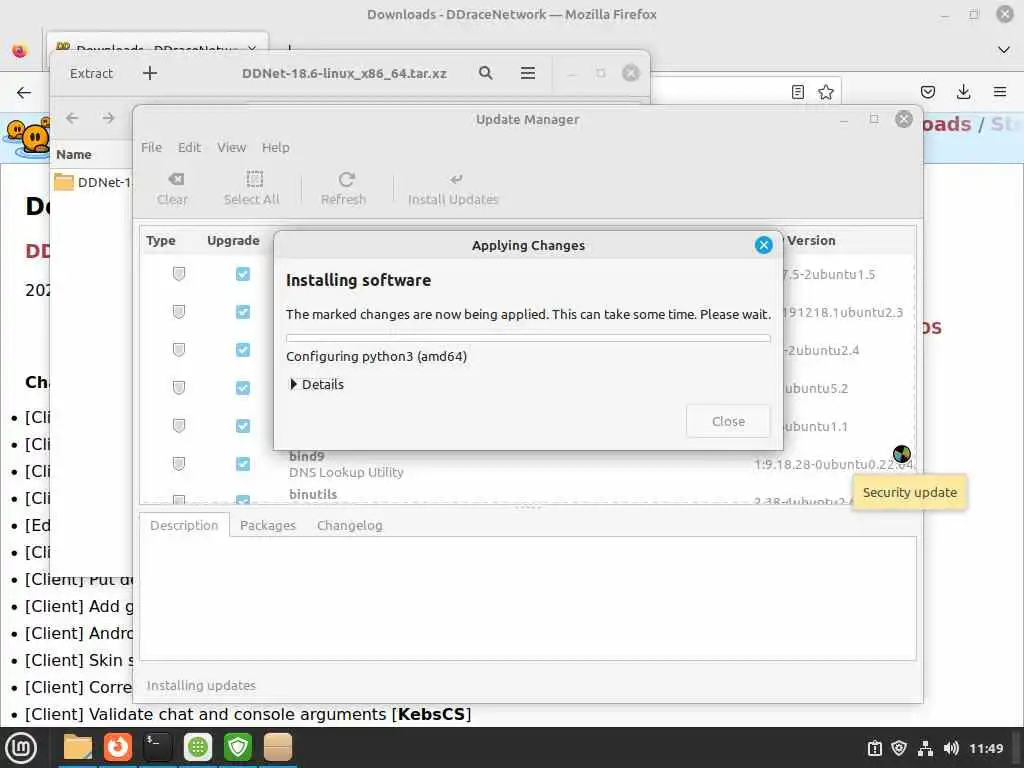1024x768 pixels.
Task: Open Firefox downloads panel
Action: (963, 92)
